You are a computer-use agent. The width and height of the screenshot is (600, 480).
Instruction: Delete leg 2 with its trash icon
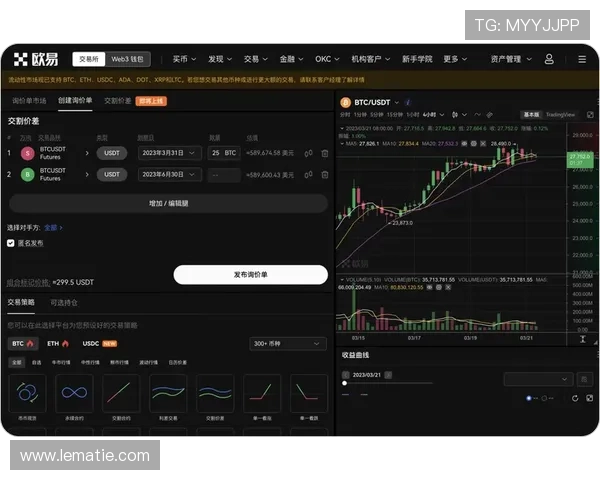(x=325, y=175)
